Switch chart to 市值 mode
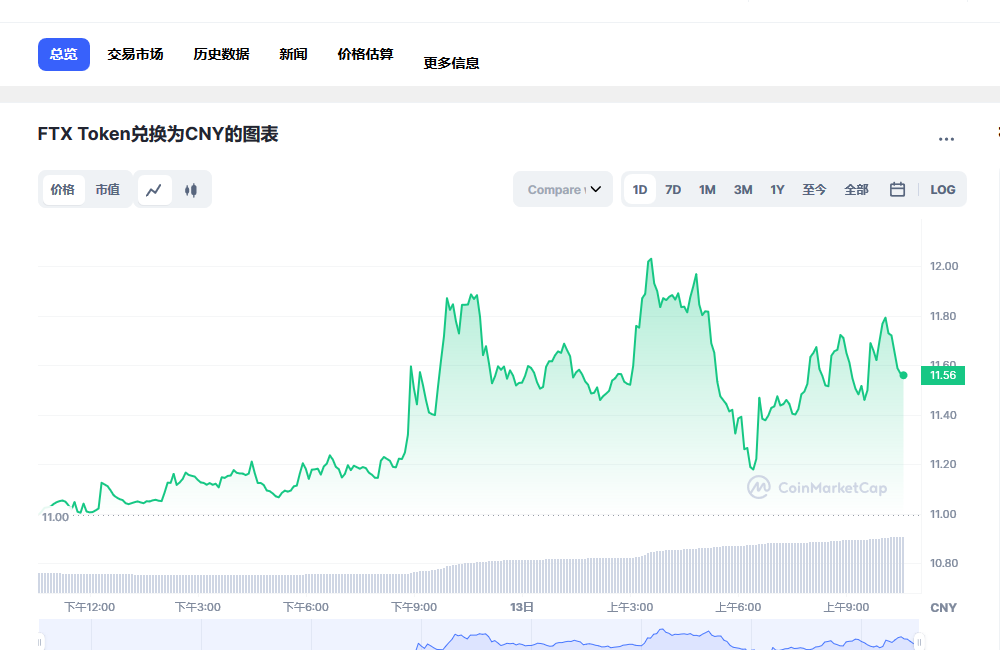The image size is (1000, 650). (107, 189)
